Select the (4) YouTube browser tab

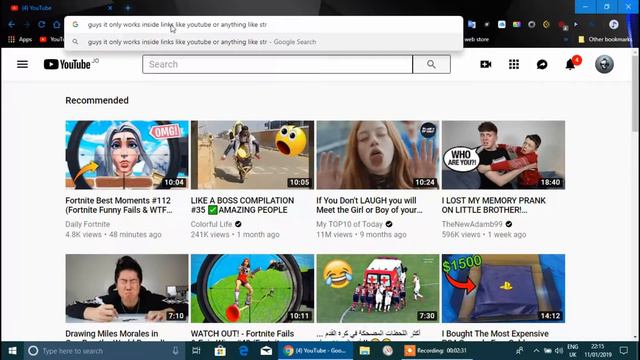click(x=61, y=8)
